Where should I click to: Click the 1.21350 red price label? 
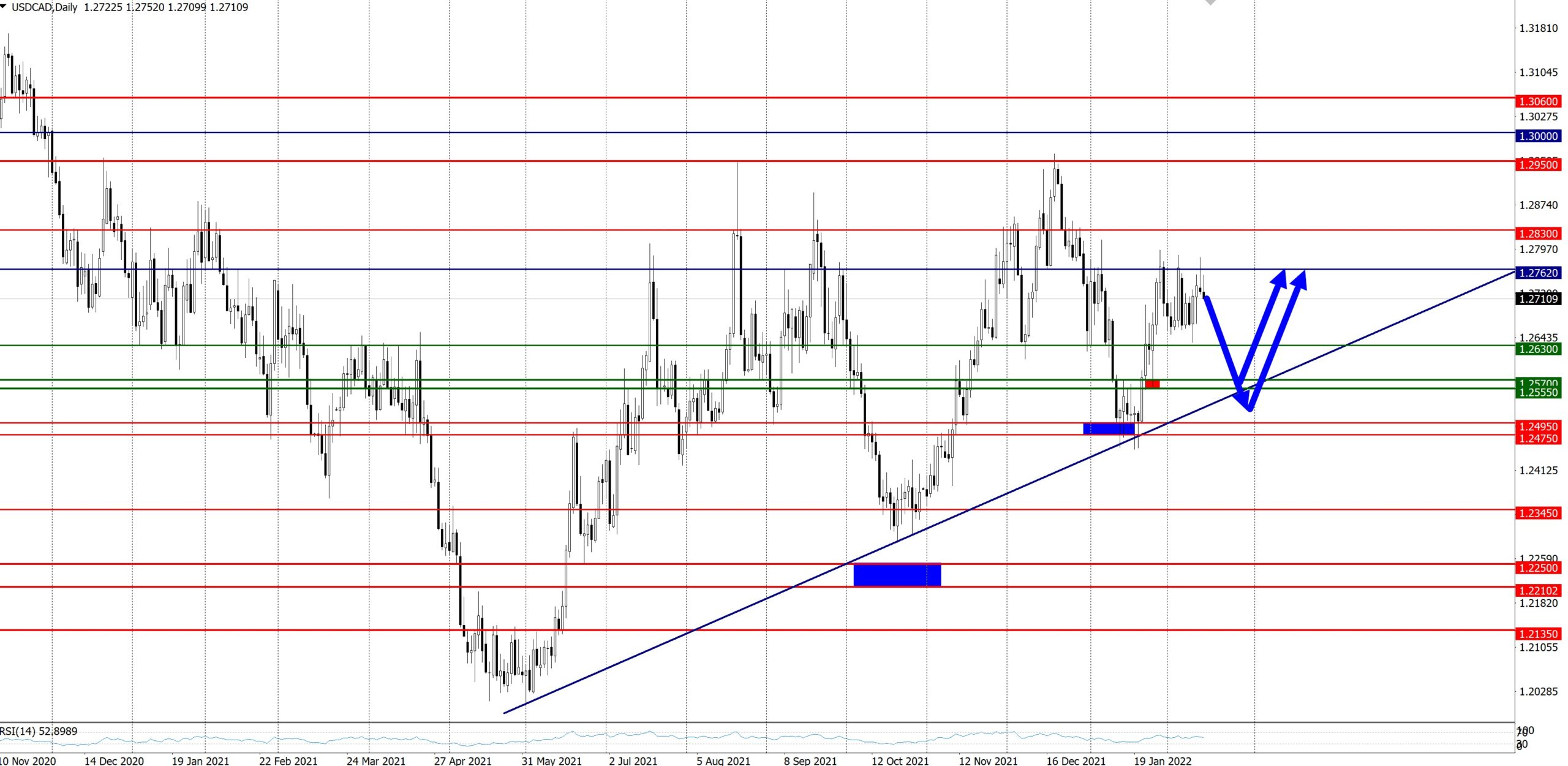(1539, 634)
